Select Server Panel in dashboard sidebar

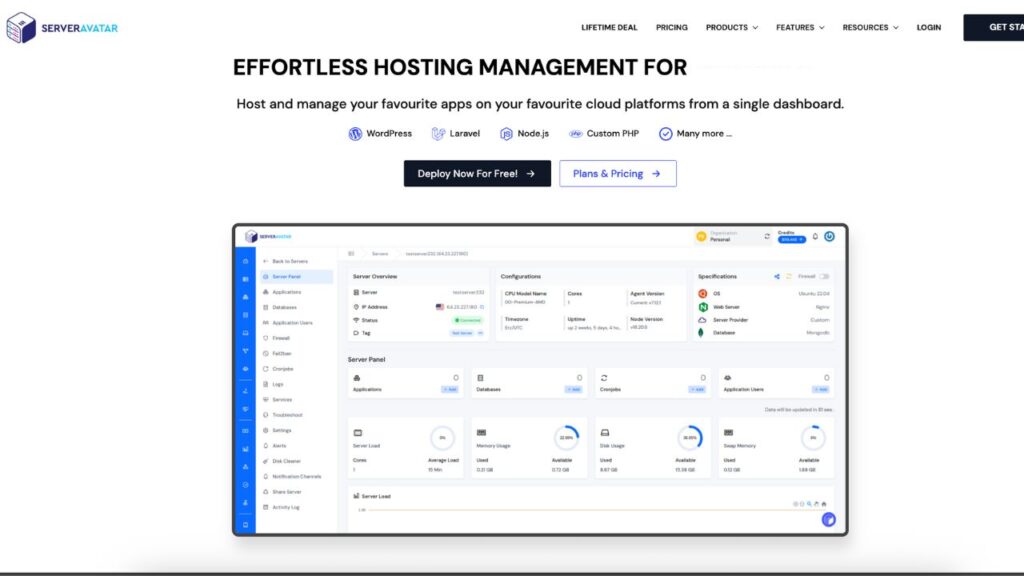286,276
